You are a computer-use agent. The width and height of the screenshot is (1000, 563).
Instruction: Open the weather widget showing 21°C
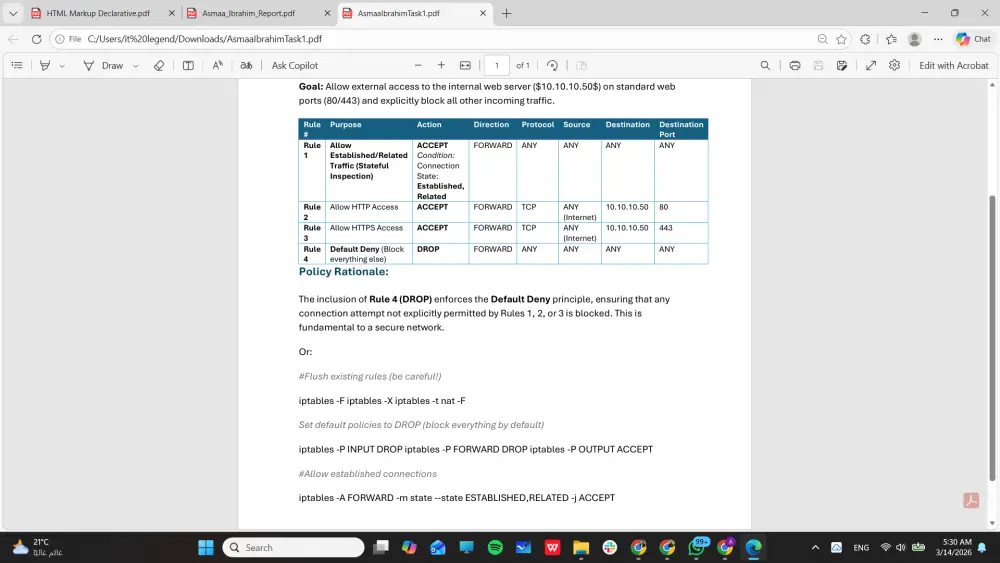(x=37, y=547)
